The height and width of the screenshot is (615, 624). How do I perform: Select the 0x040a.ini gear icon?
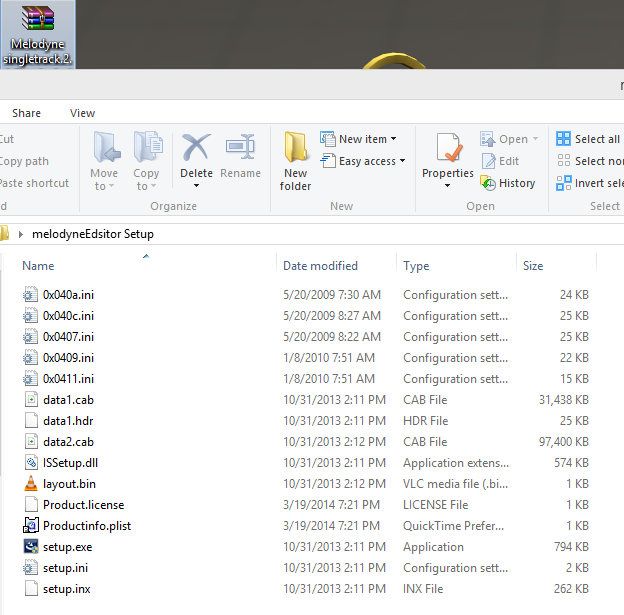tap(30, 295)
